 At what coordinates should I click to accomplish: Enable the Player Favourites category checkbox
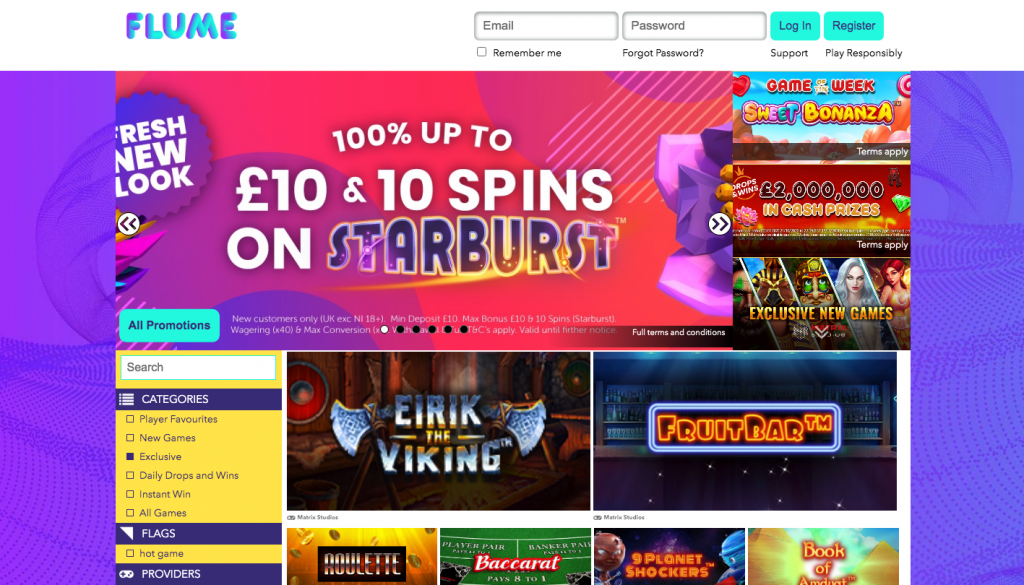130,419
